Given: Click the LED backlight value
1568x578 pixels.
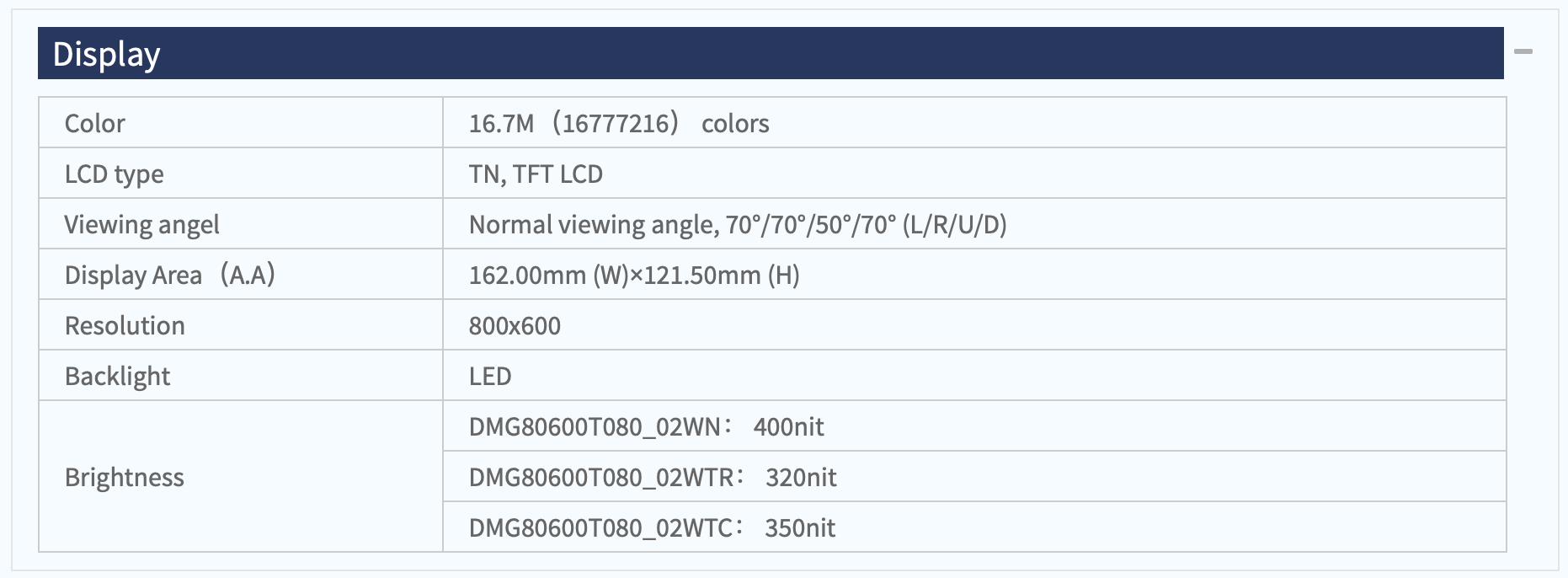Looking at the screenshot, I should pos(490,376).
